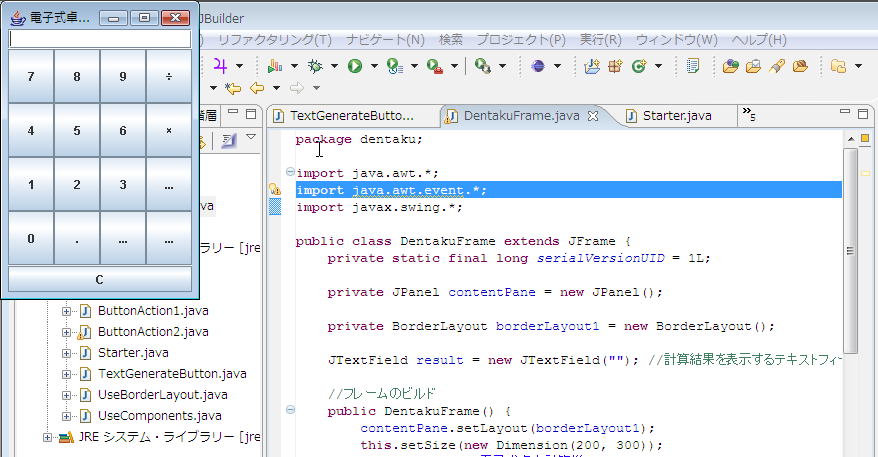Click the External Tools run icon

pyautogui.click(x=434, y=67)
